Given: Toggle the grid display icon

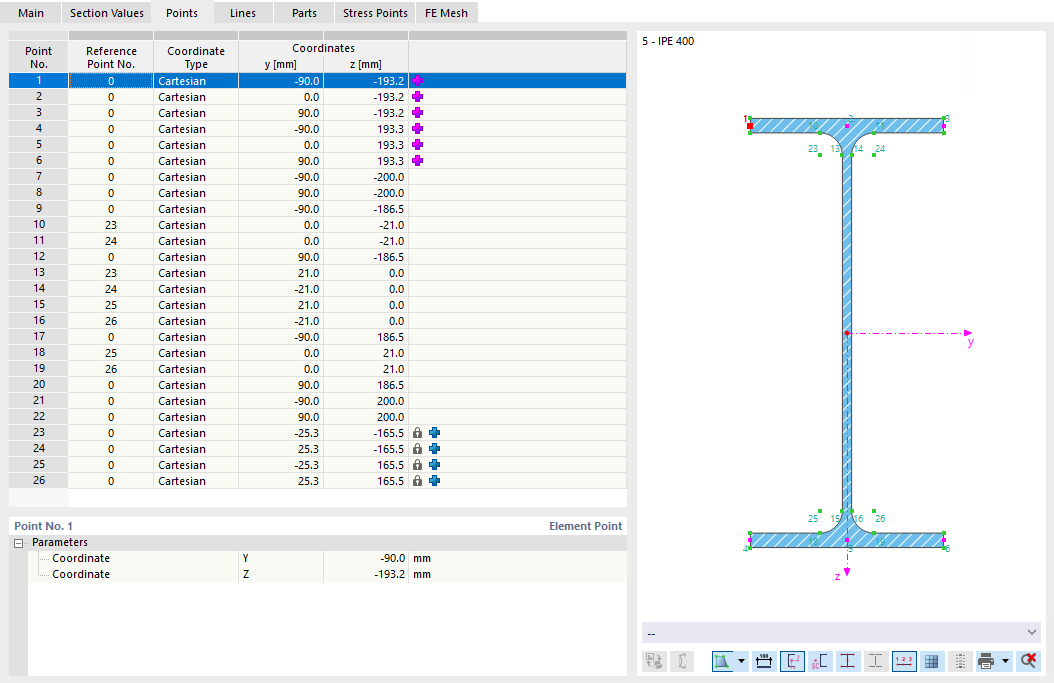Looking at the screenshot, I should click(931, 661).
